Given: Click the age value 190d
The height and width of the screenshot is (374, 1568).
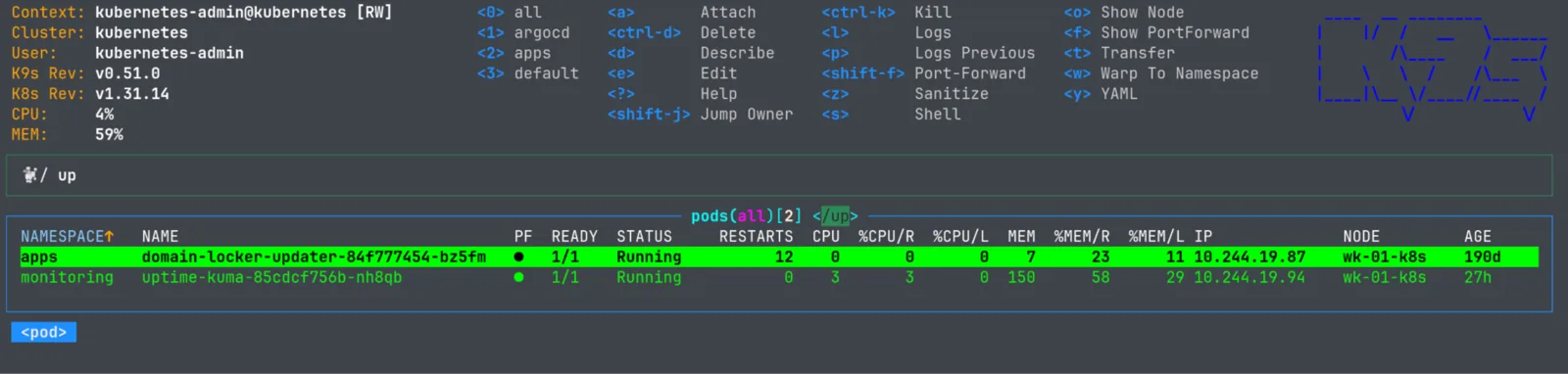Looking at the screenshot, I should 1483,257.
